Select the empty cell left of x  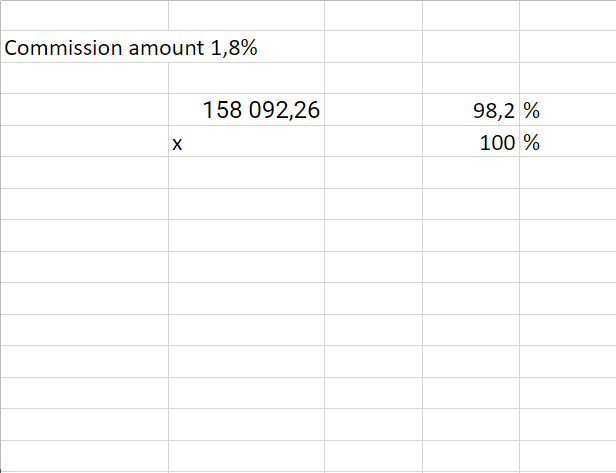(84, 141)
